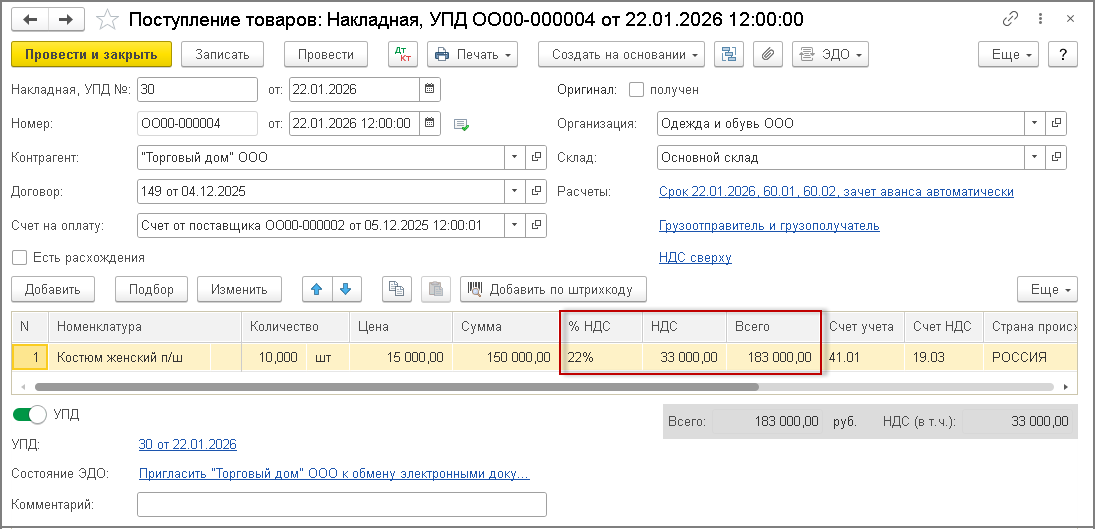Viewport: 1095px width, 529px height.
Task: Click Добавить to add a row
Action: pos(52,289)
